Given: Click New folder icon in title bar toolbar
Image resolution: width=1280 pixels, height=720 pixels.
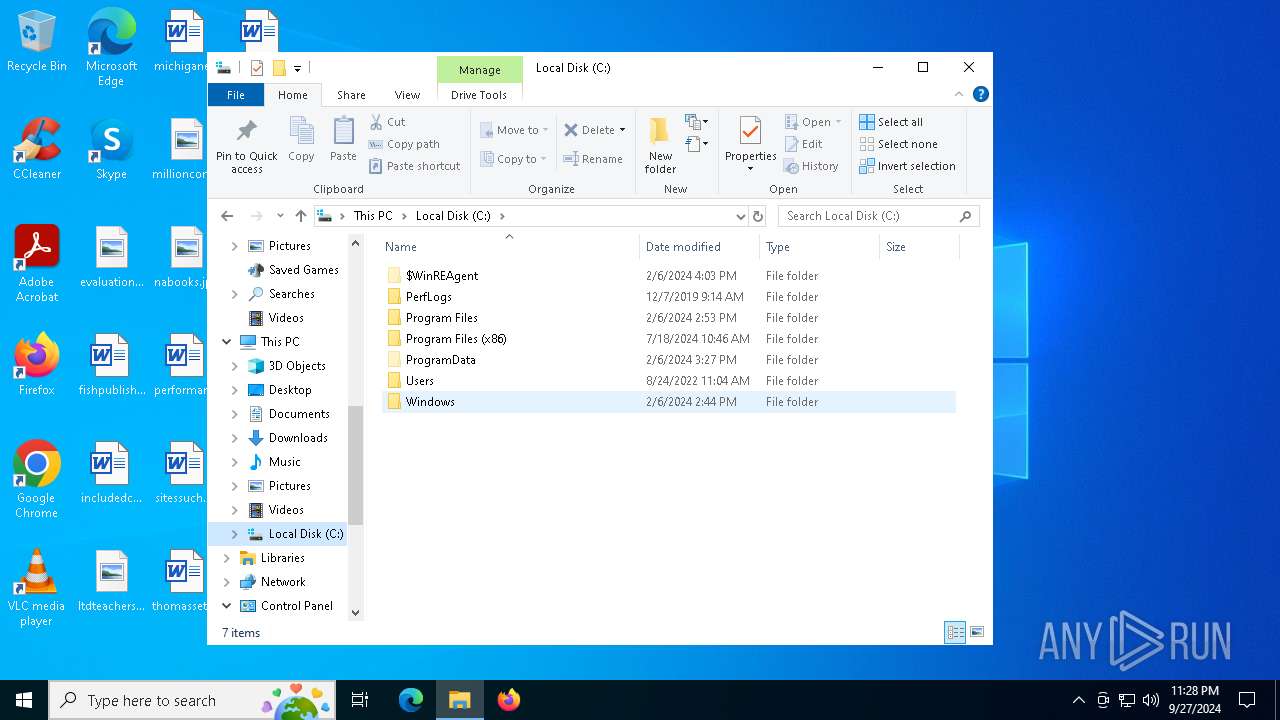Looking at the screenshot, I should coord(279,68).
